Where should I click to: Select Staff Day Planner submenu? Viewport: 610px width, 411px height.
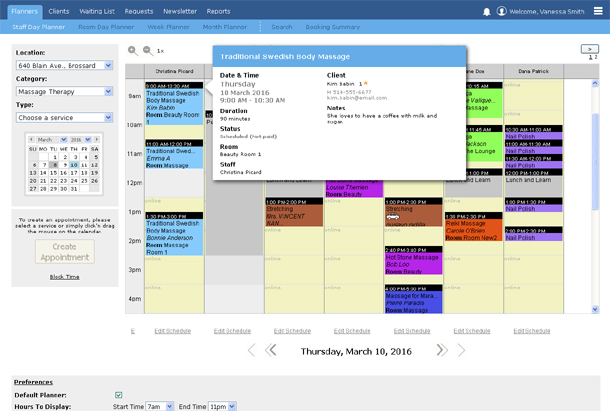pos(39,27)
